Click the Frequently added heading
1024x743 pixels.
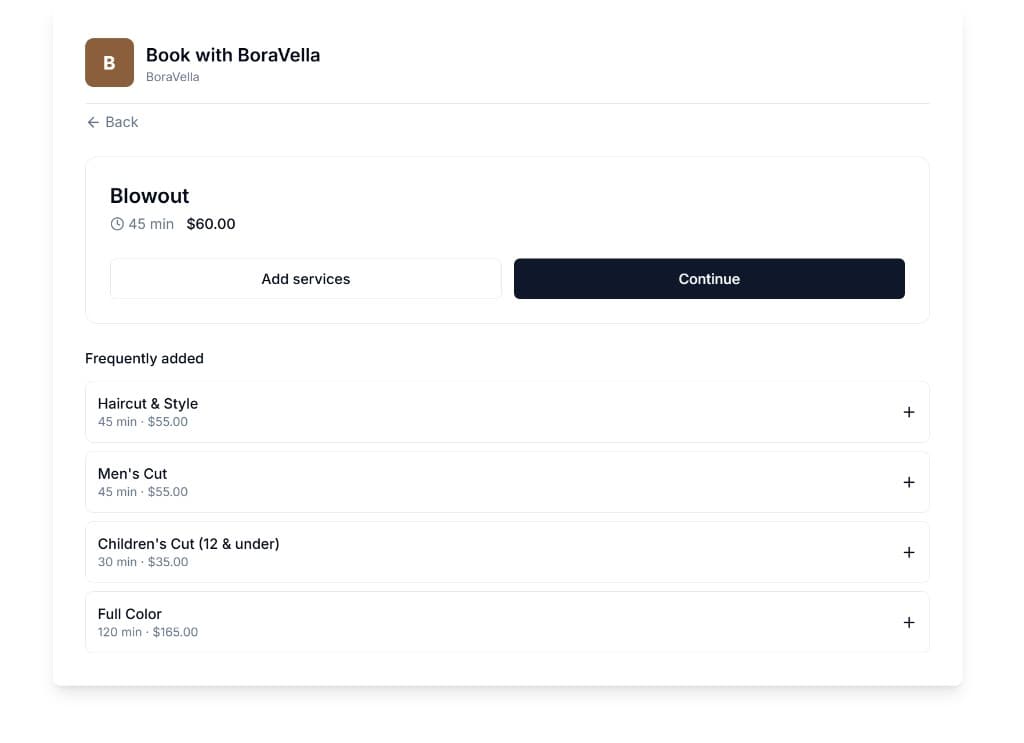(144, 358)
